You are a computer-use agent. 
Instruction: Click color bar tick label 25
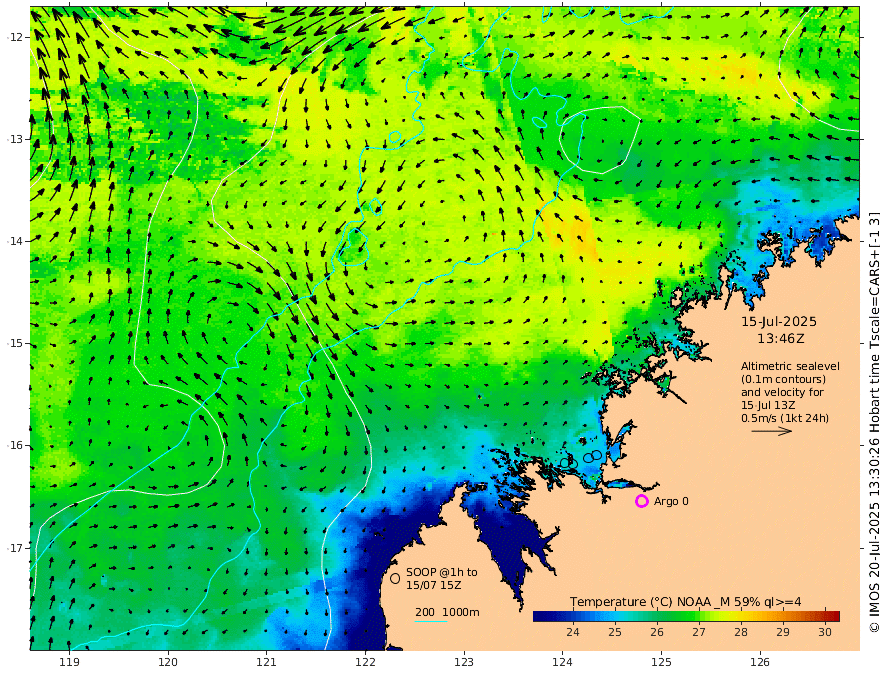pos(615,632)
